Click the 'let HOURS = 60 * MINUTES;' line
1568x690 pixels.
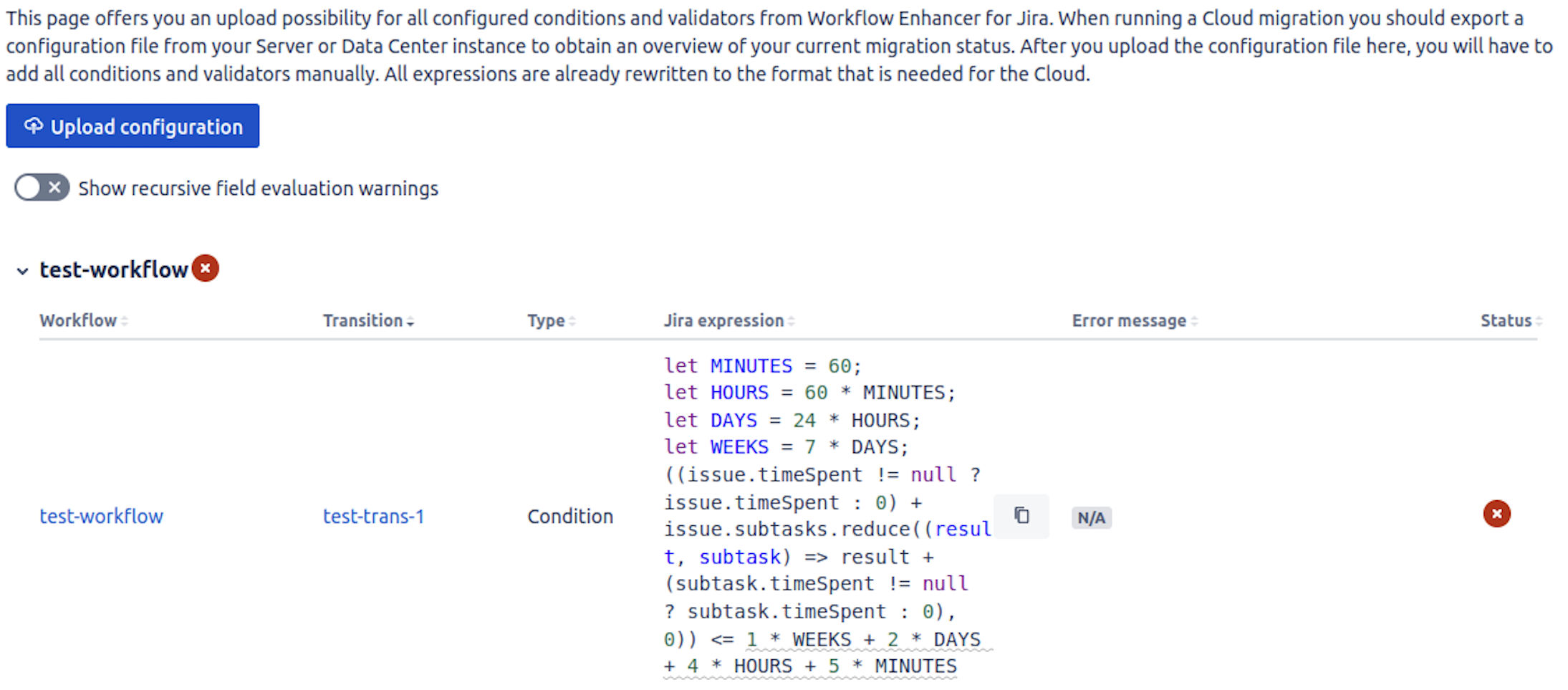(810, 393)
